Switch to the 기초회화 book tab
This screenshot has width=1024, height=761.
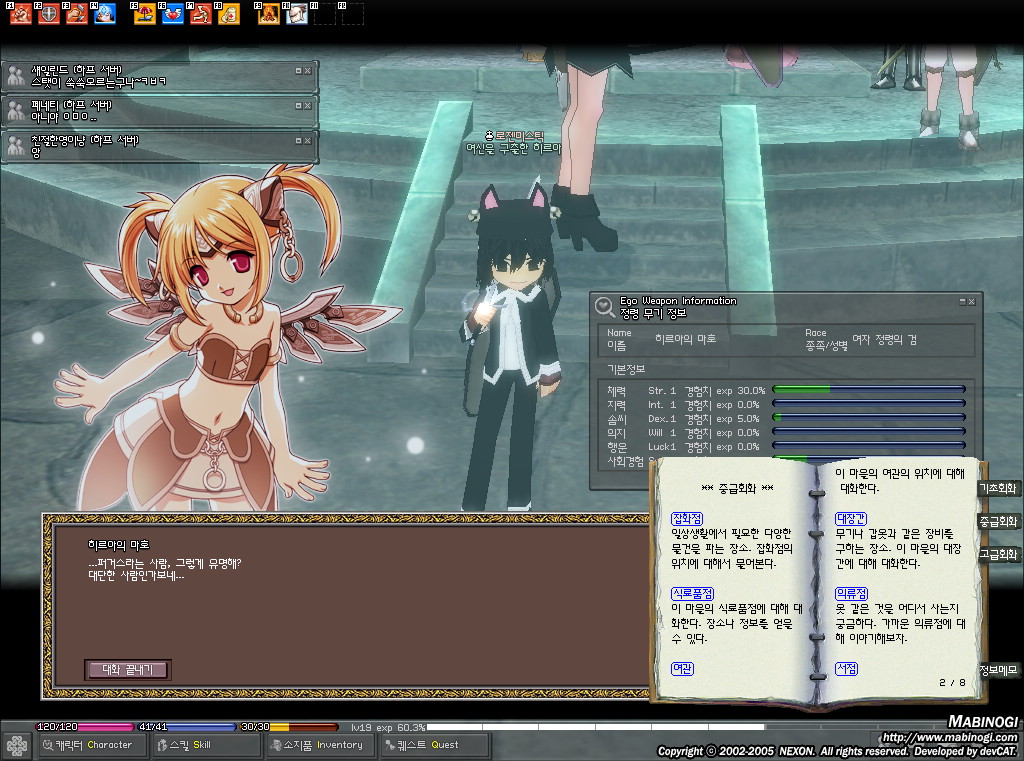pos(999,489)
